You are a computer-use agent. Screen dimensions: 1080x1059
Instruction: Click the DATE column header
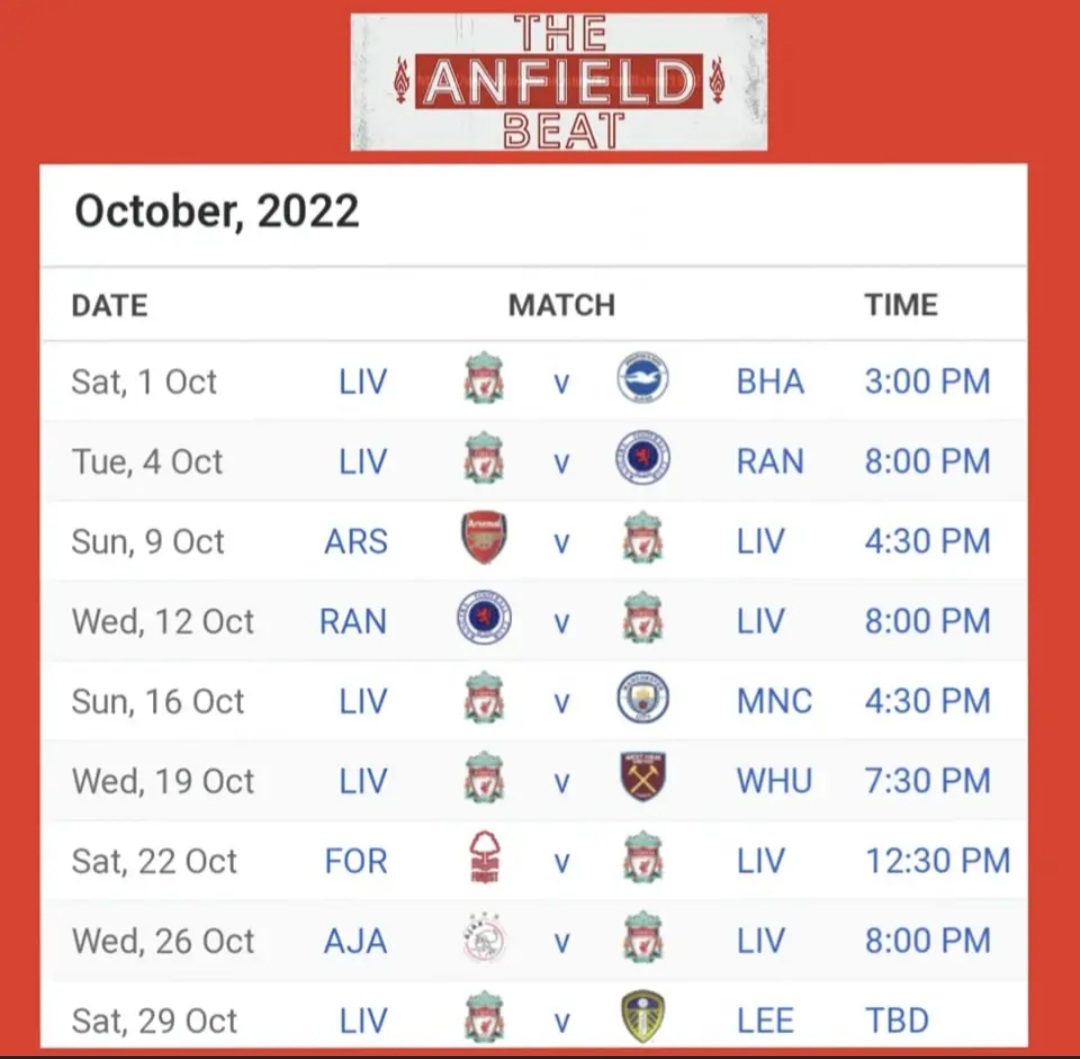click(x=109, y=305)
